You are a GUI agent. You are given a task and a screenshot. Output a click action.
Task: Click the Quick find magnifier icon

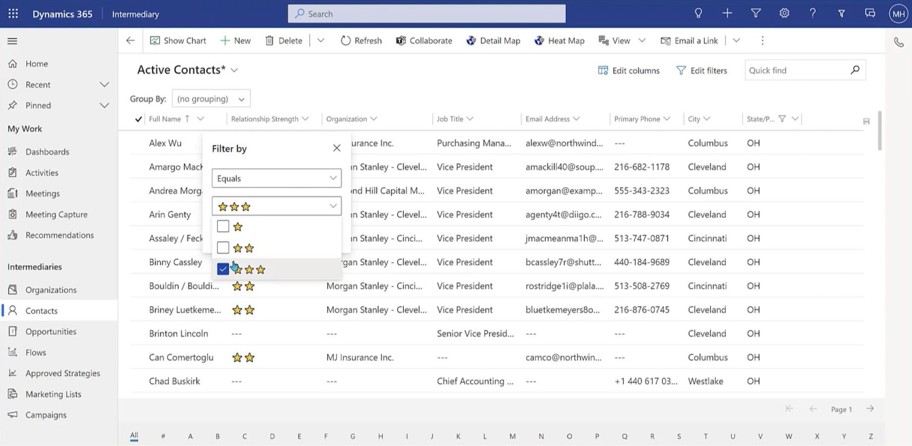[x=854, y=70]
